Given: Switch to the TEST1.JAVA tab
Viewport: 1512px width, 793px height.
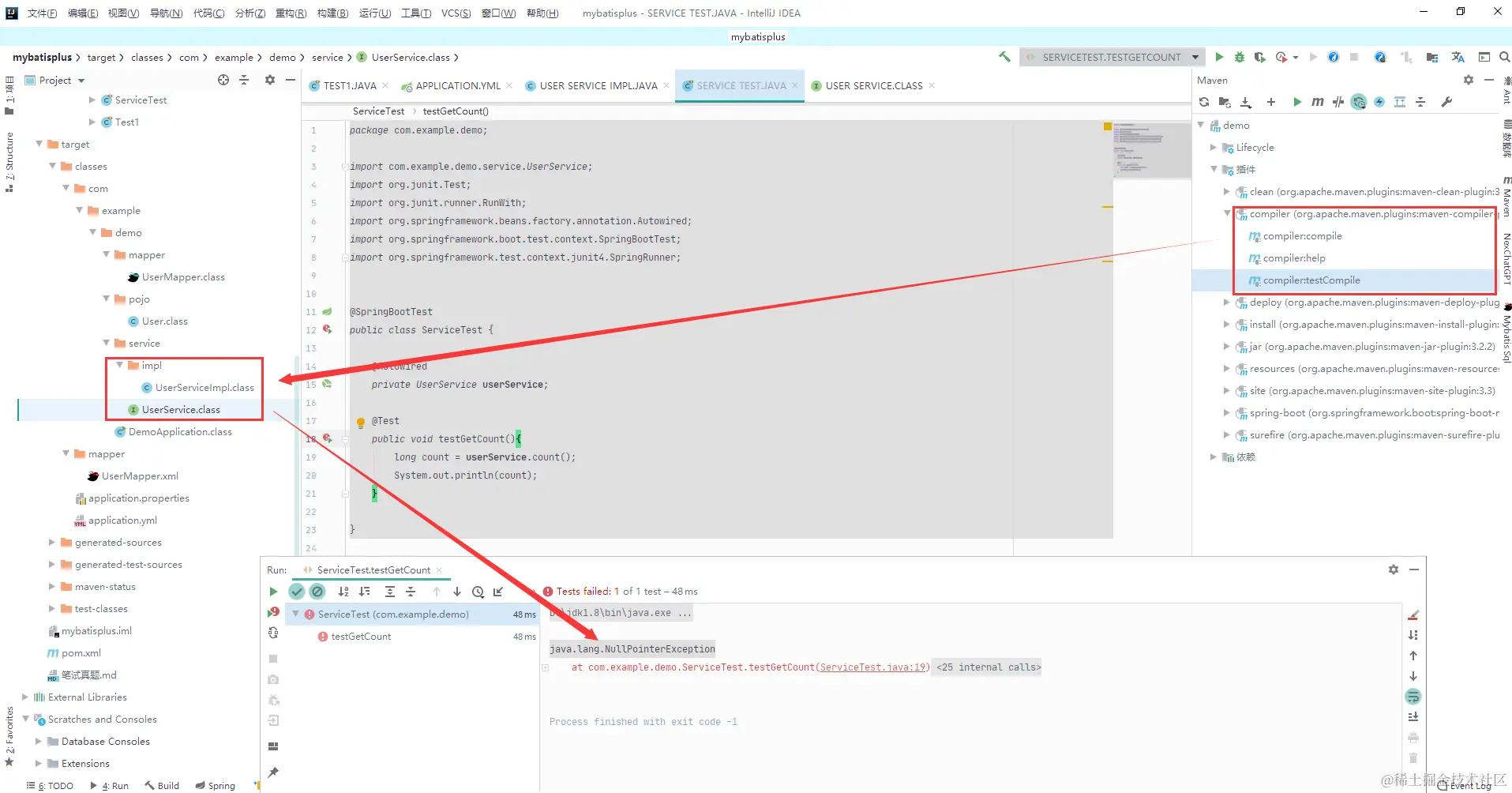Looking at the screenshot, I should click(x=350, y=85).
